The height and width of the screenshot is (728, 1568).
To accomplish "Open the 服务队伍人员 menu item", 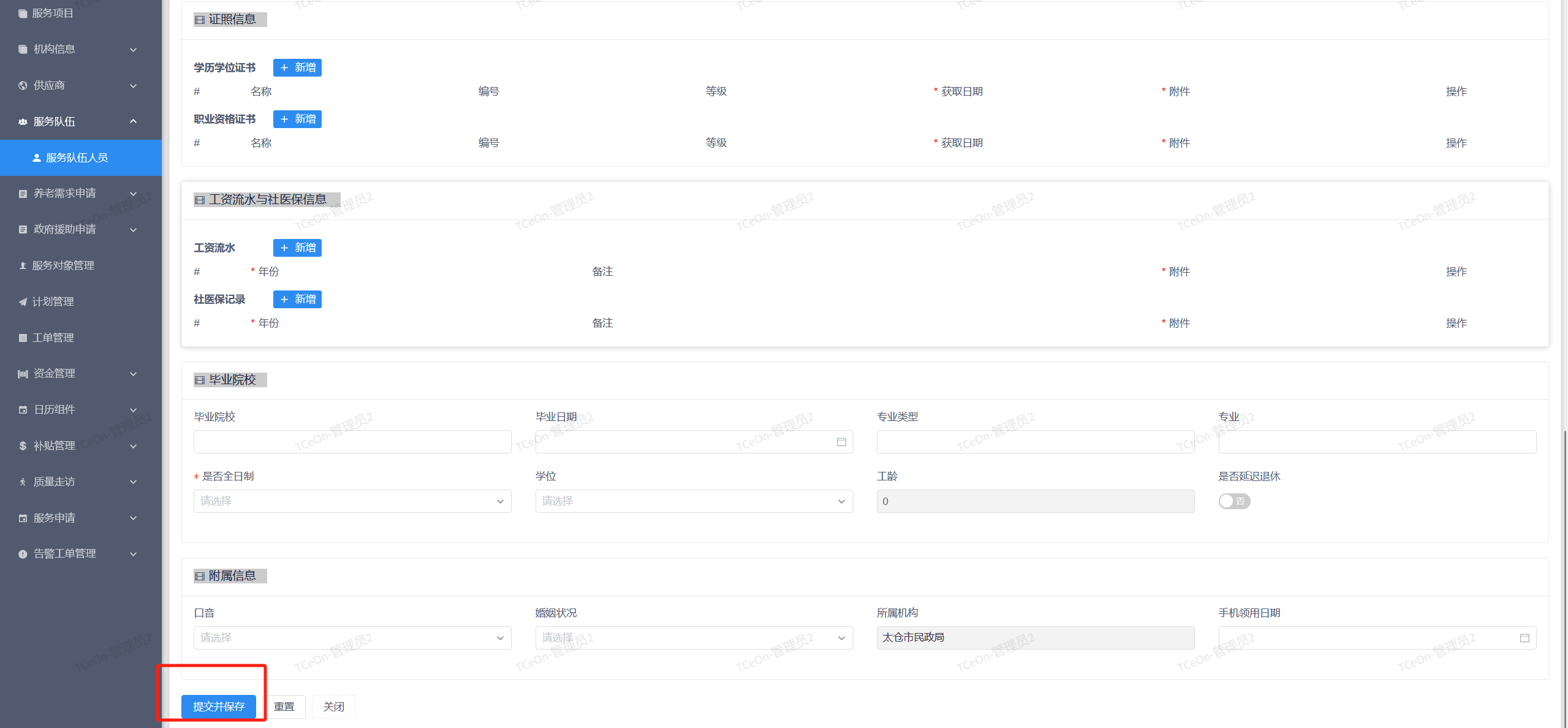I will pyautogui.click(x=81, y=157).
